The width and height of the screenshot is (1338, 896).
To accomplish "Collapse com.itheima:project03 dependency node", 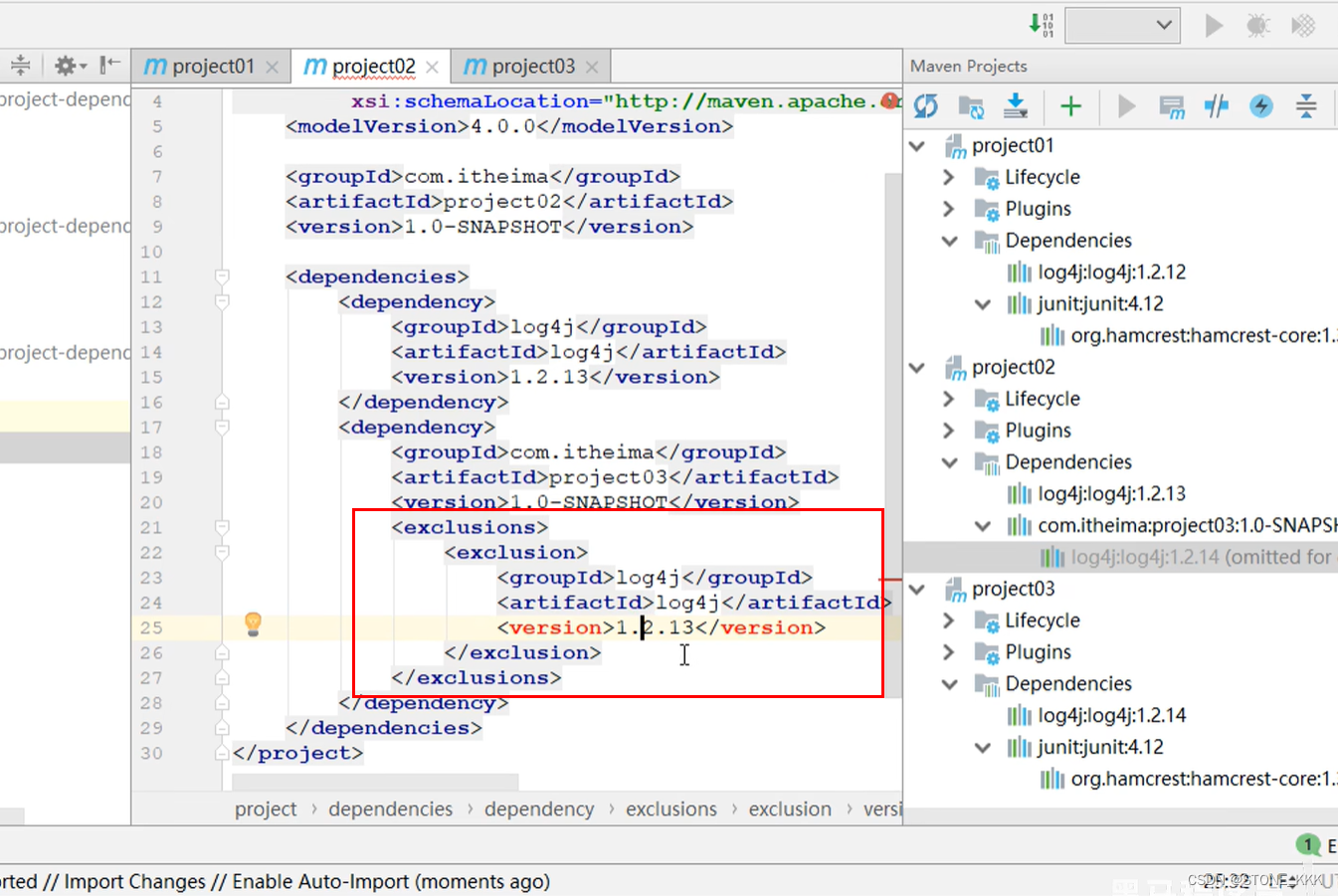I will coord(983,526).
